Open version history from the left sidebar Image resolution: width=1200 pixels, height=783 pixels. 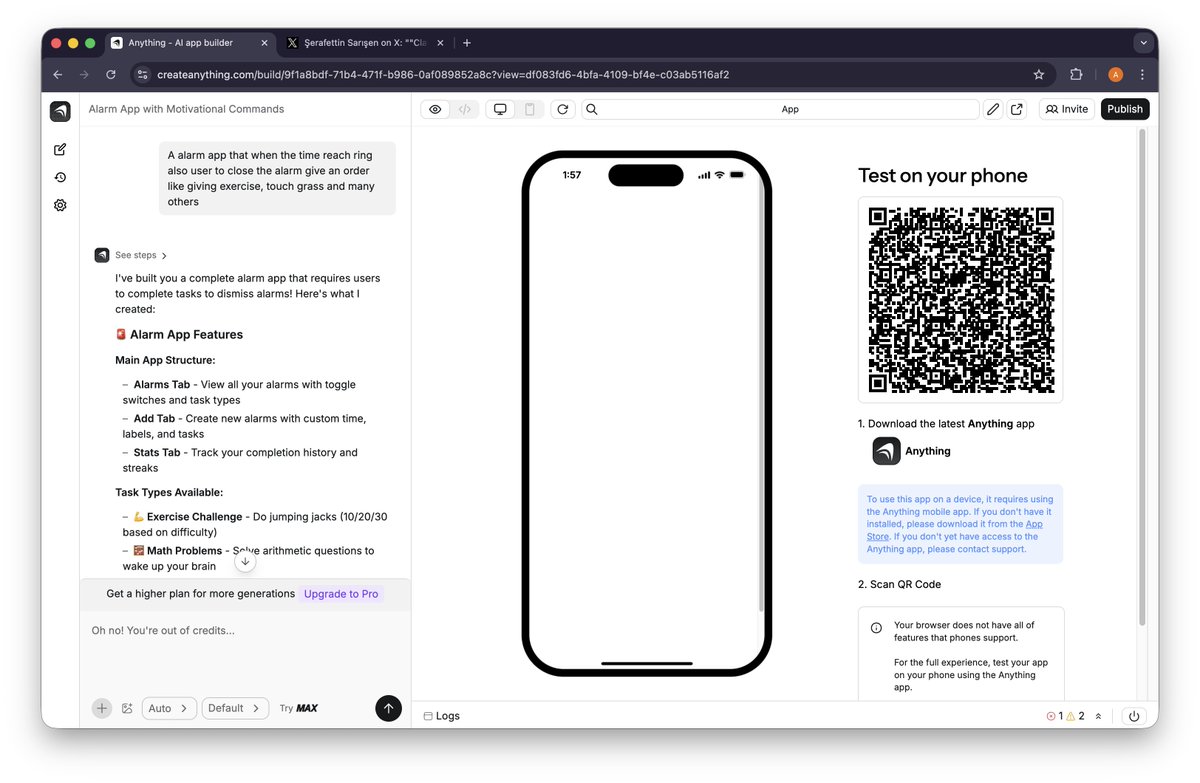(59, 177)
